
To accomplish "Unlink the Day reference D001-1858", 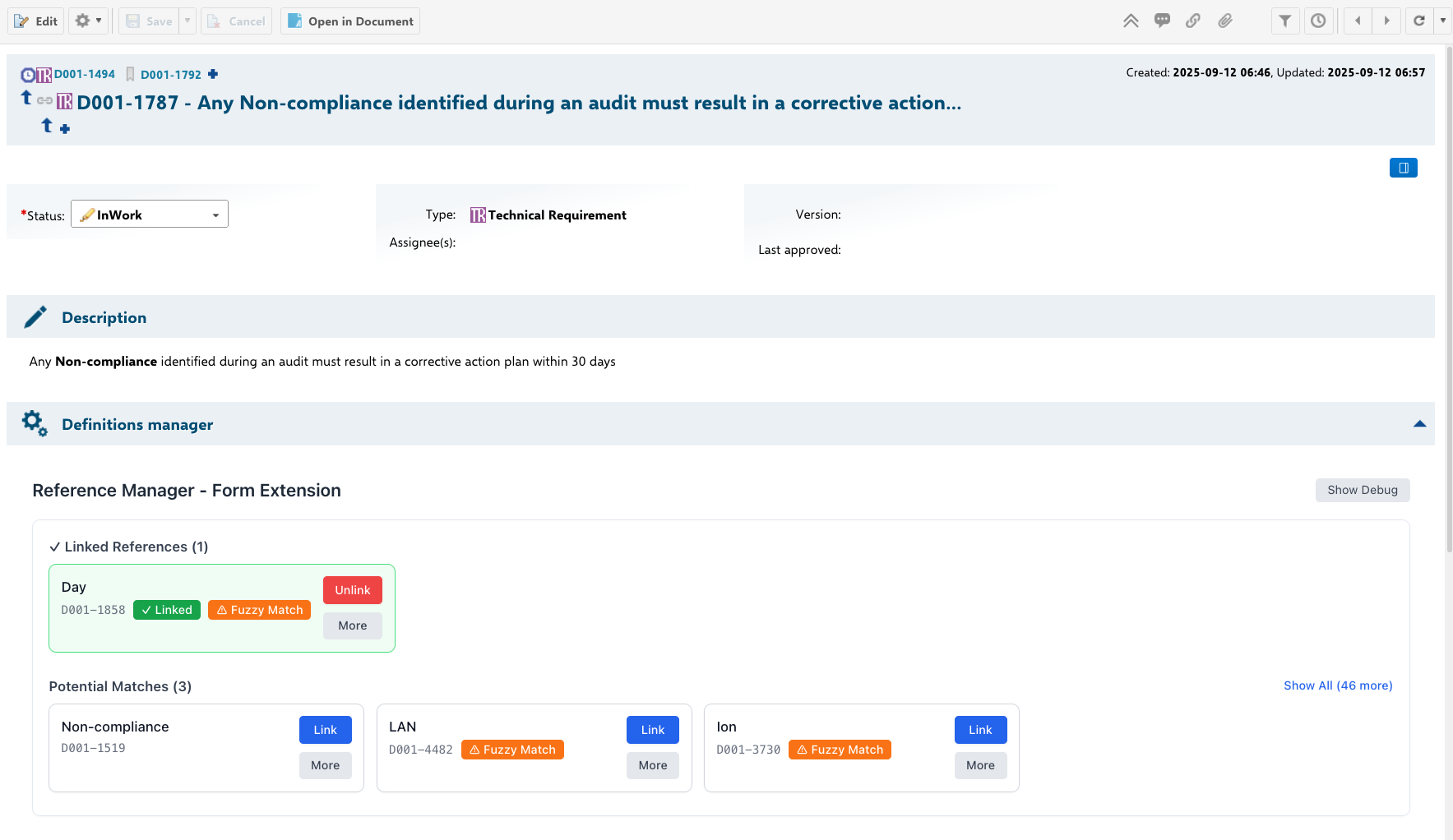I will pyautogui.click(x=352, y=589).
